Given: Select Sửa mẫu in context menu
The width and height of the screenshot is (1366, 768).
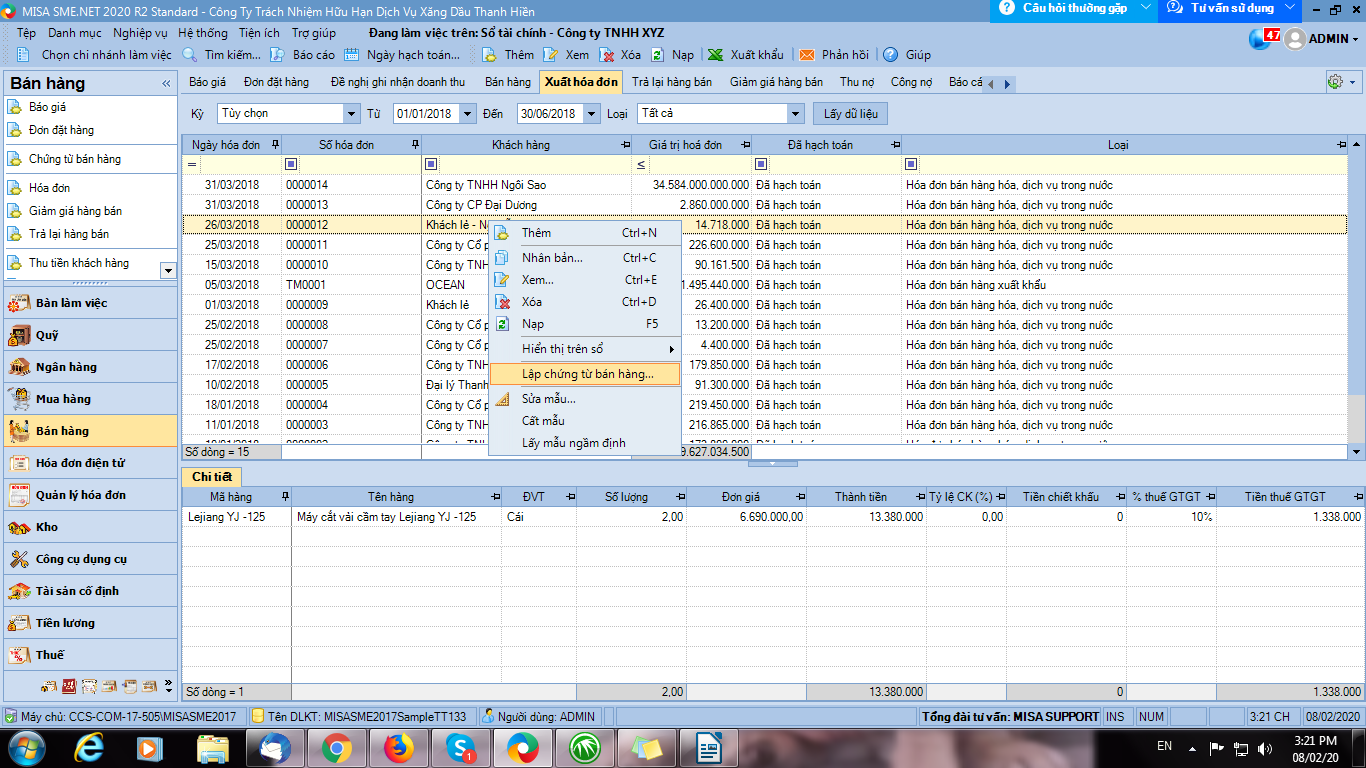Looking at the screenshot, I should click(585, 399).
